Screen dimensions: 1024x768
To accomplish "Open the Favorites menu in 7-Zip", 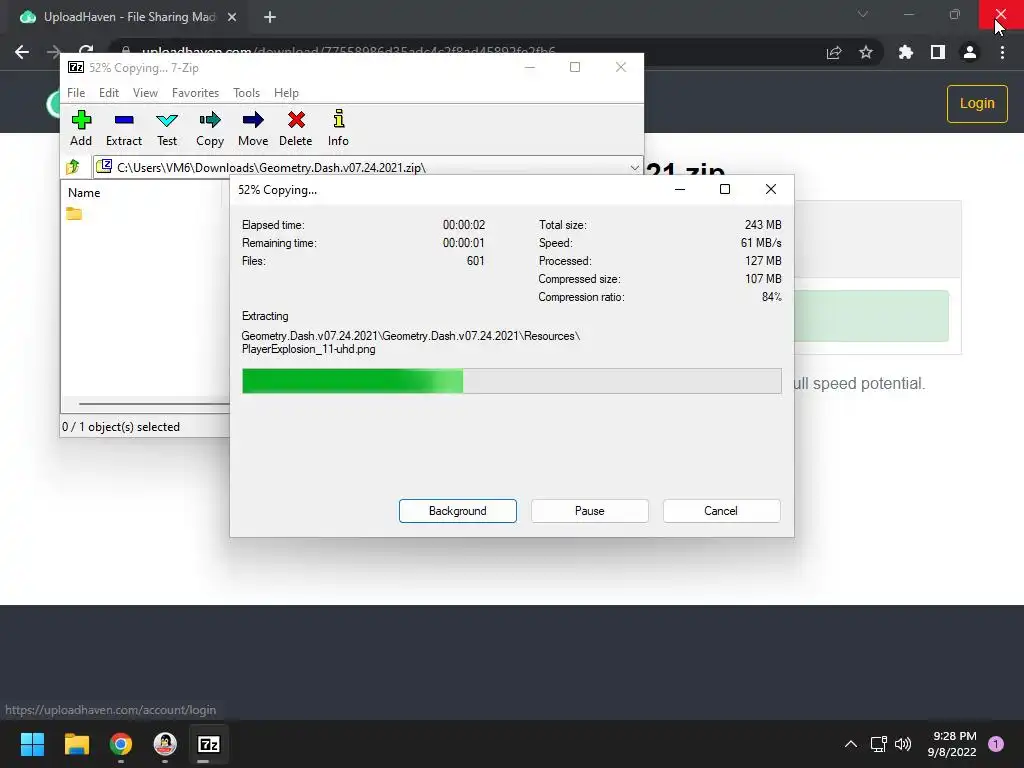I will 195,93.
